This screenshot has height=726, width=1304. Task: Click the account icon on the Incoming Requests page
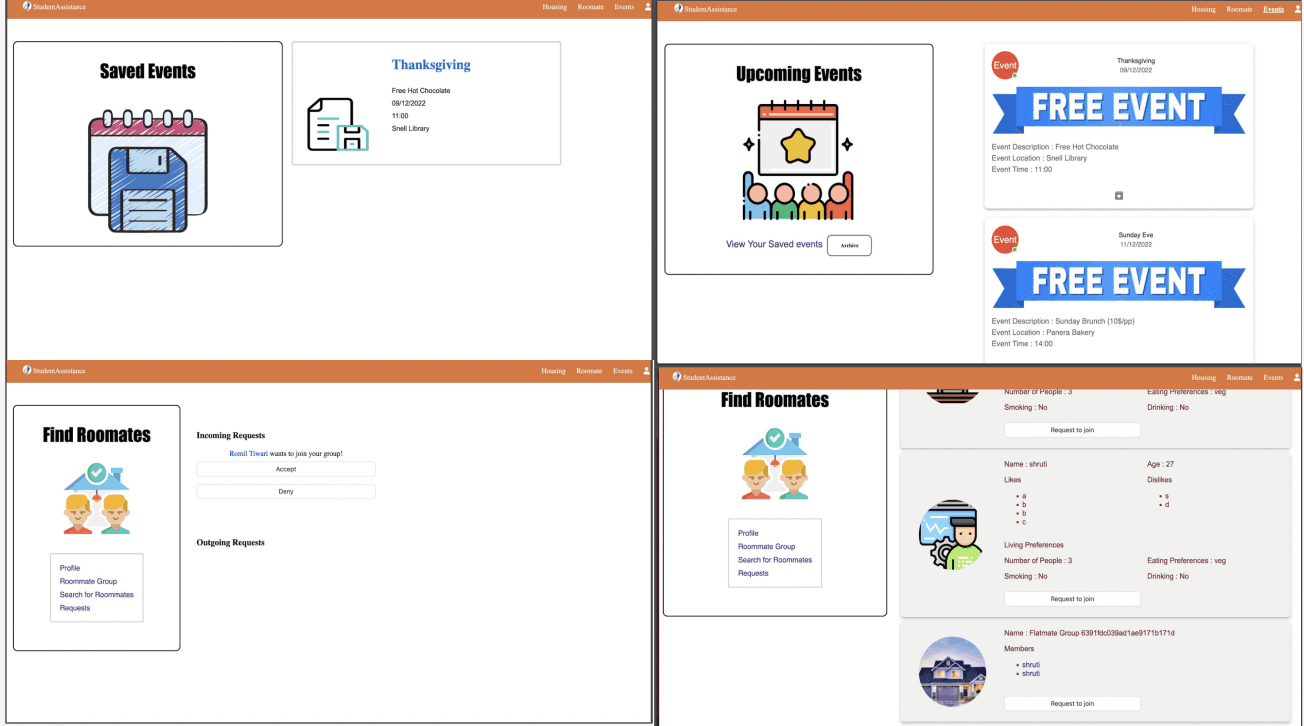point(646,371)
